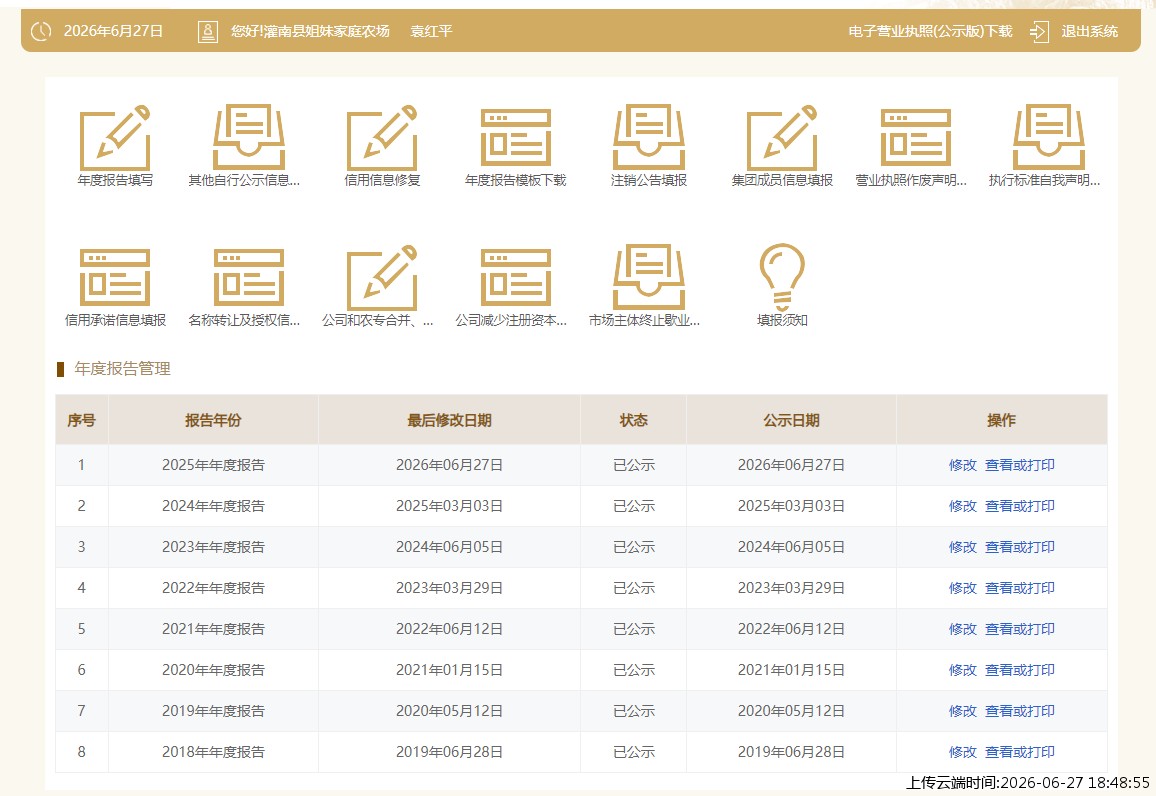Viewport: 1156px width, 796px height.
Task: Modify the 2025年年度报告 row
Action: pyautogui.click(x=962, y=465)
